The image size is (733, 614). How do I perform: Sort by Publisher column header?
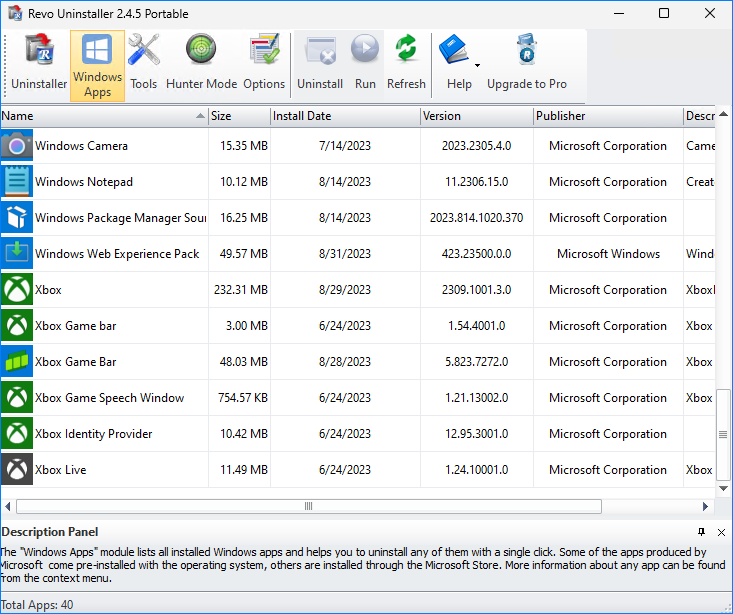coord(608,116)
